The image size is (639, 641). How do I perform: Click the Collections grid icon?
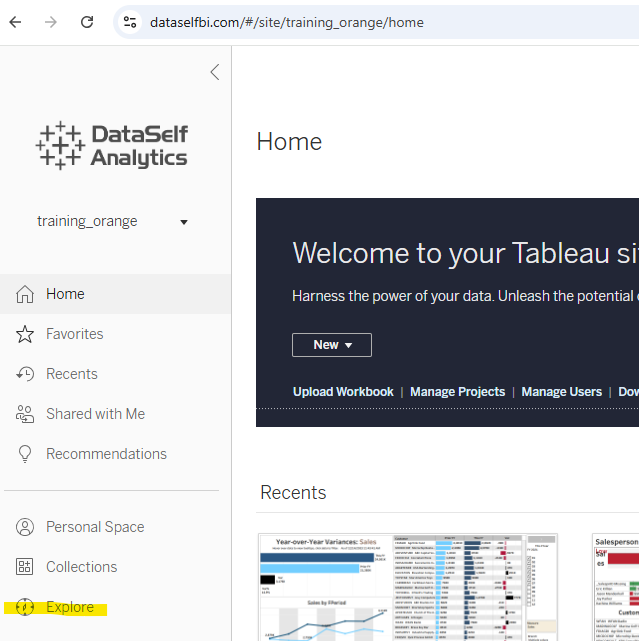click(x=25, y=567)
